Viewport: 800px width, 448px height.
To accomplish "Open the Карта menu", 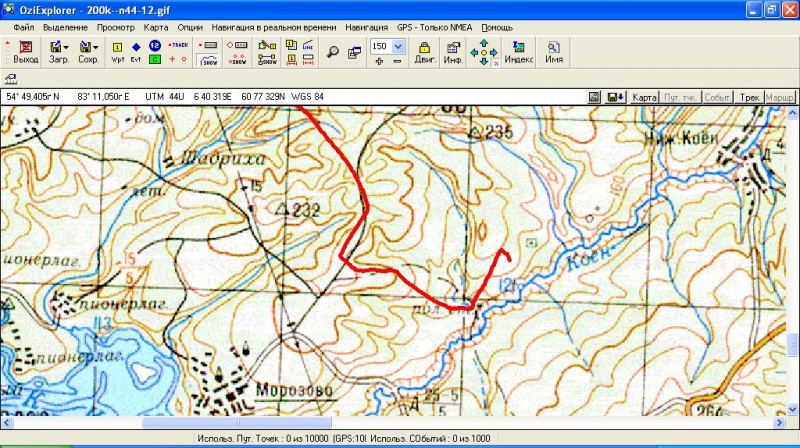I will click(155, 27).
